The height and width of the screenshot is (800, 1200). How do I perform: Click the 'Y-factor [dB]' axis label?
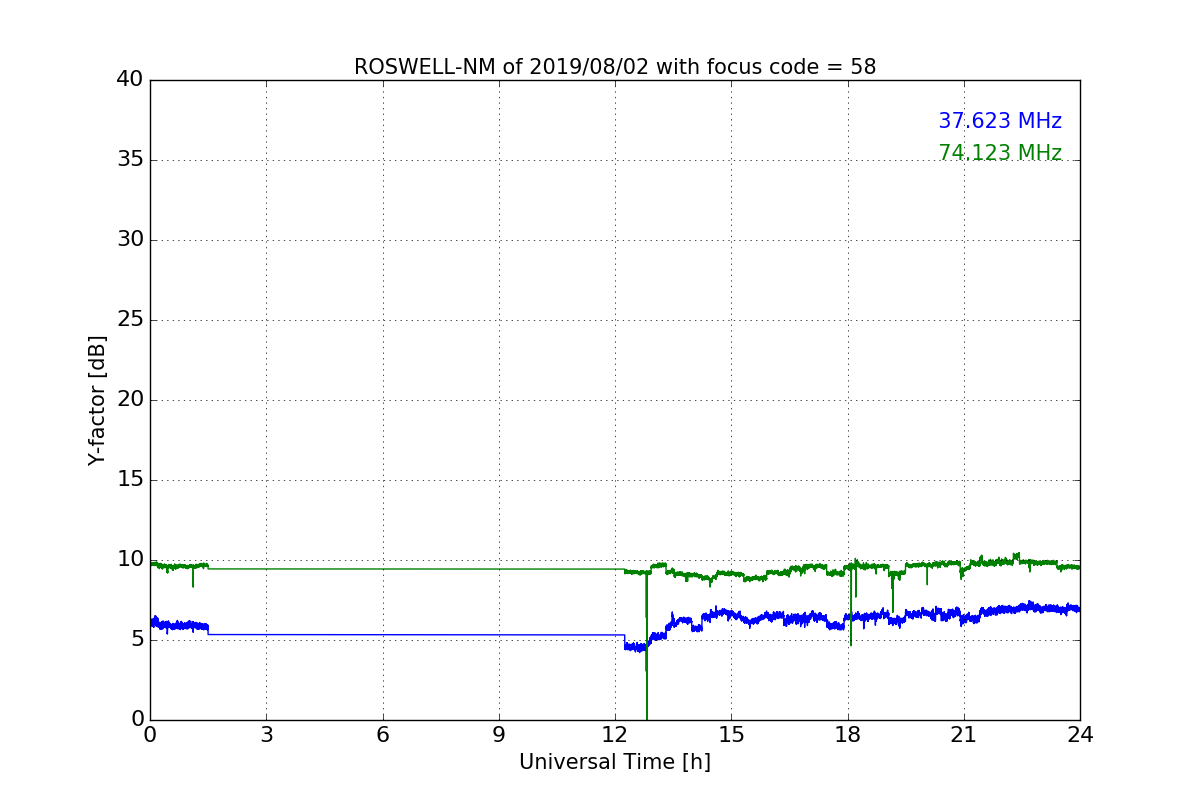(x=97, y=400)
